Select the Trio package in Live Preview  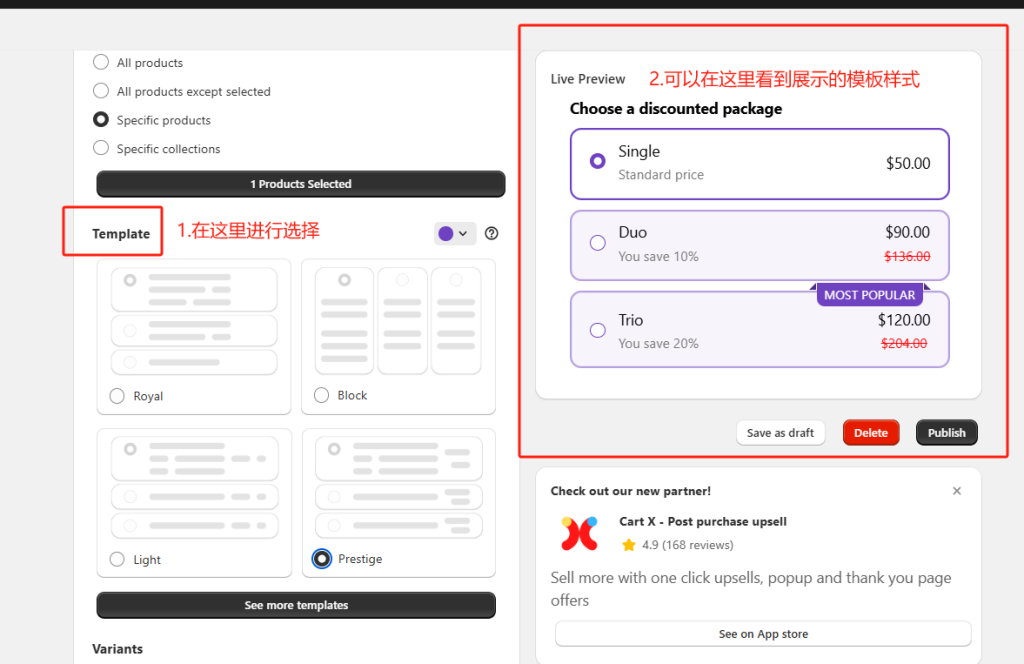pos(598,330)
